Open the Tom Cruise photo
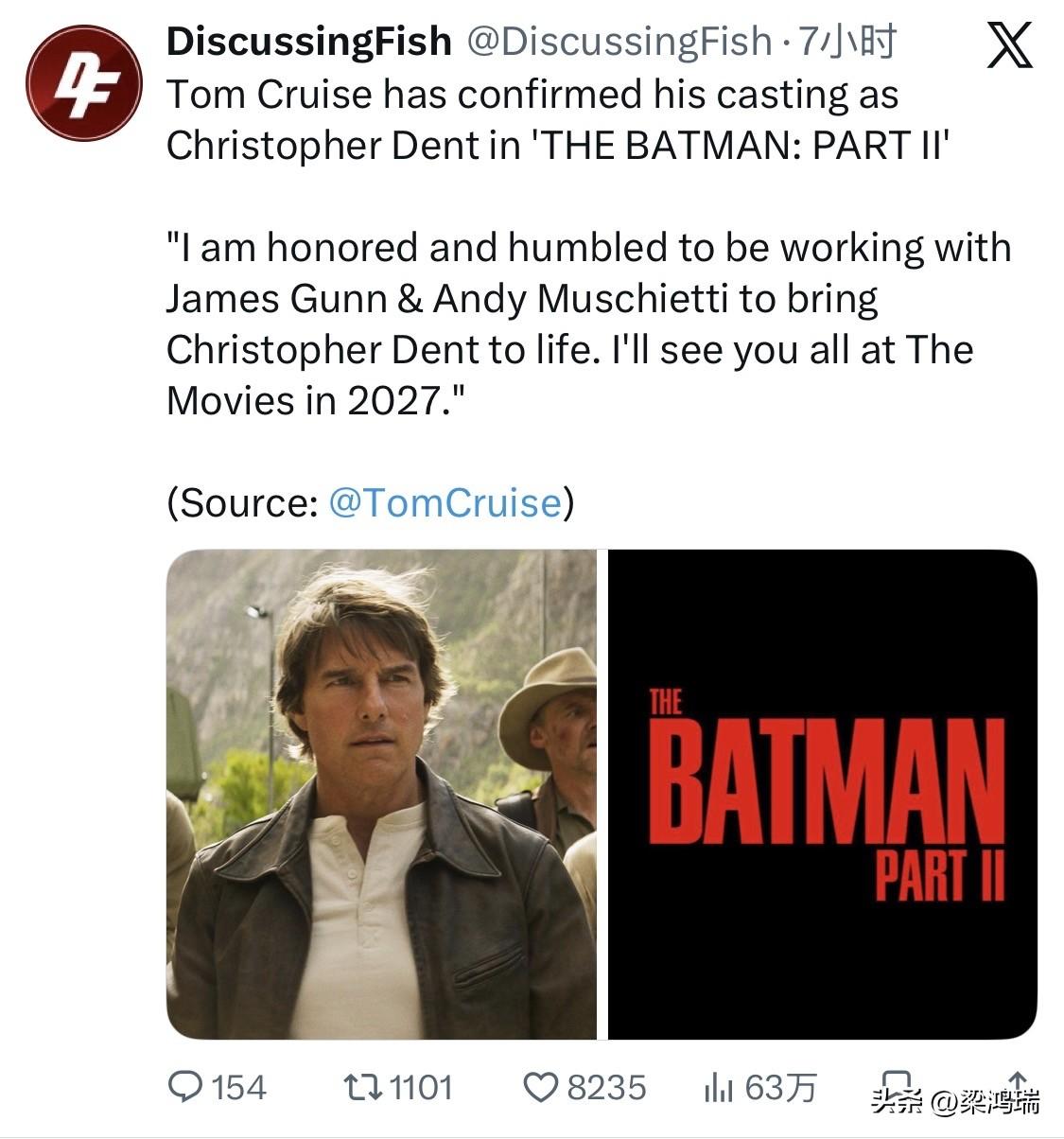 [x=381, y=795]
